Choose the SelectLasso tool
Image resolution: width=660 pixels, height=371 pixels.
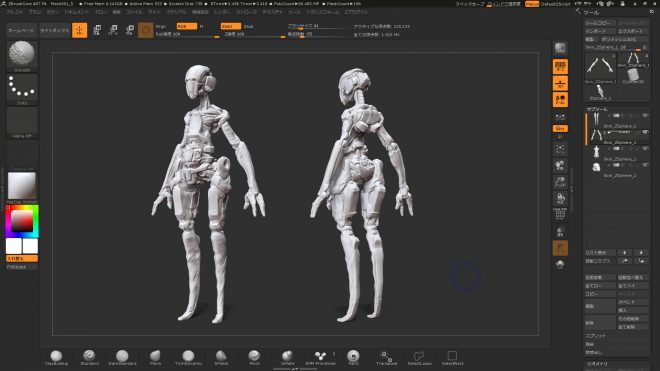point(419,358)
